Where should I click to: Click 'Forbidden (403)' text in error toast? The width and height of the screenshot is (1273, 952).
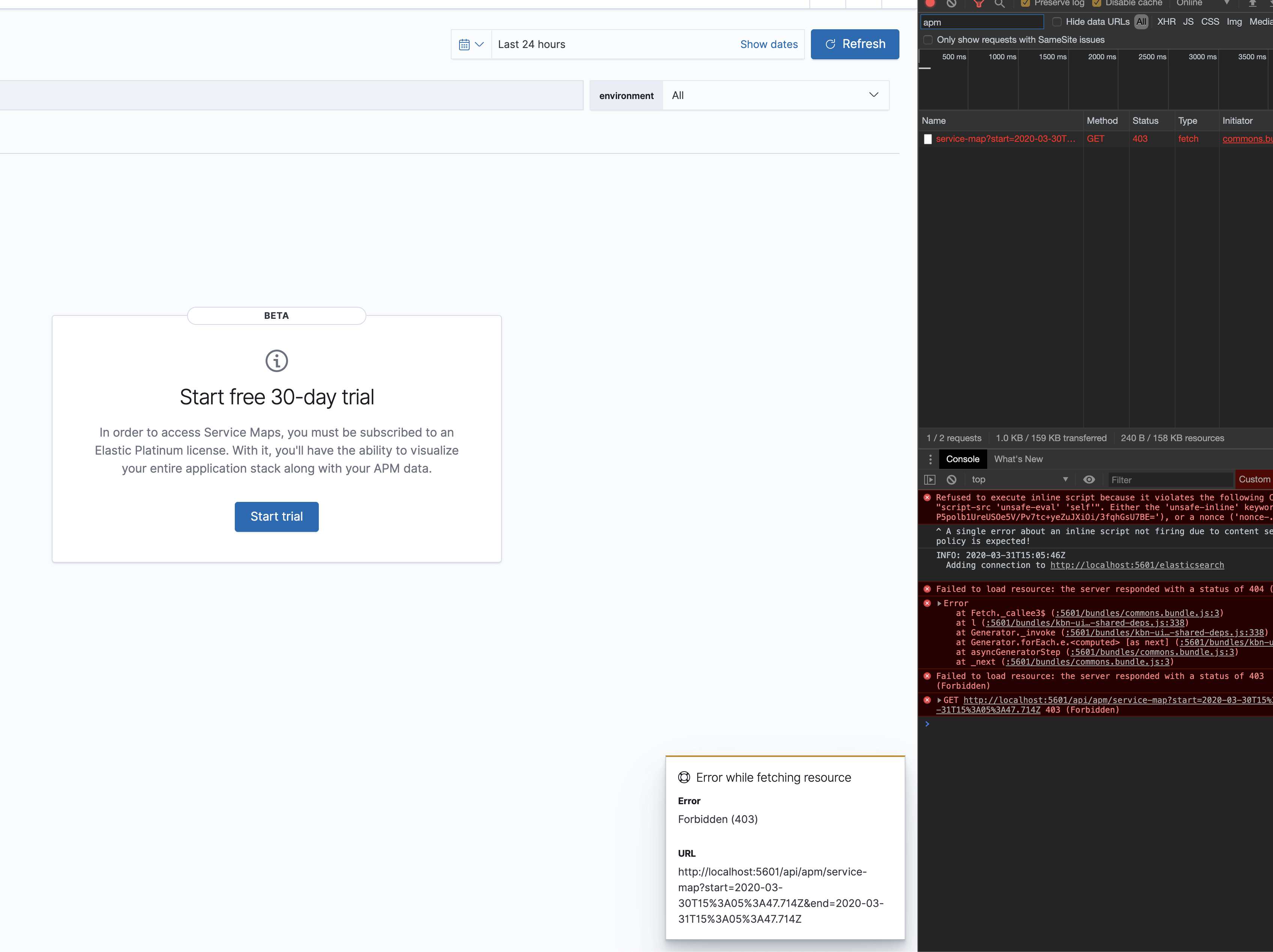(x=718, y=819)
